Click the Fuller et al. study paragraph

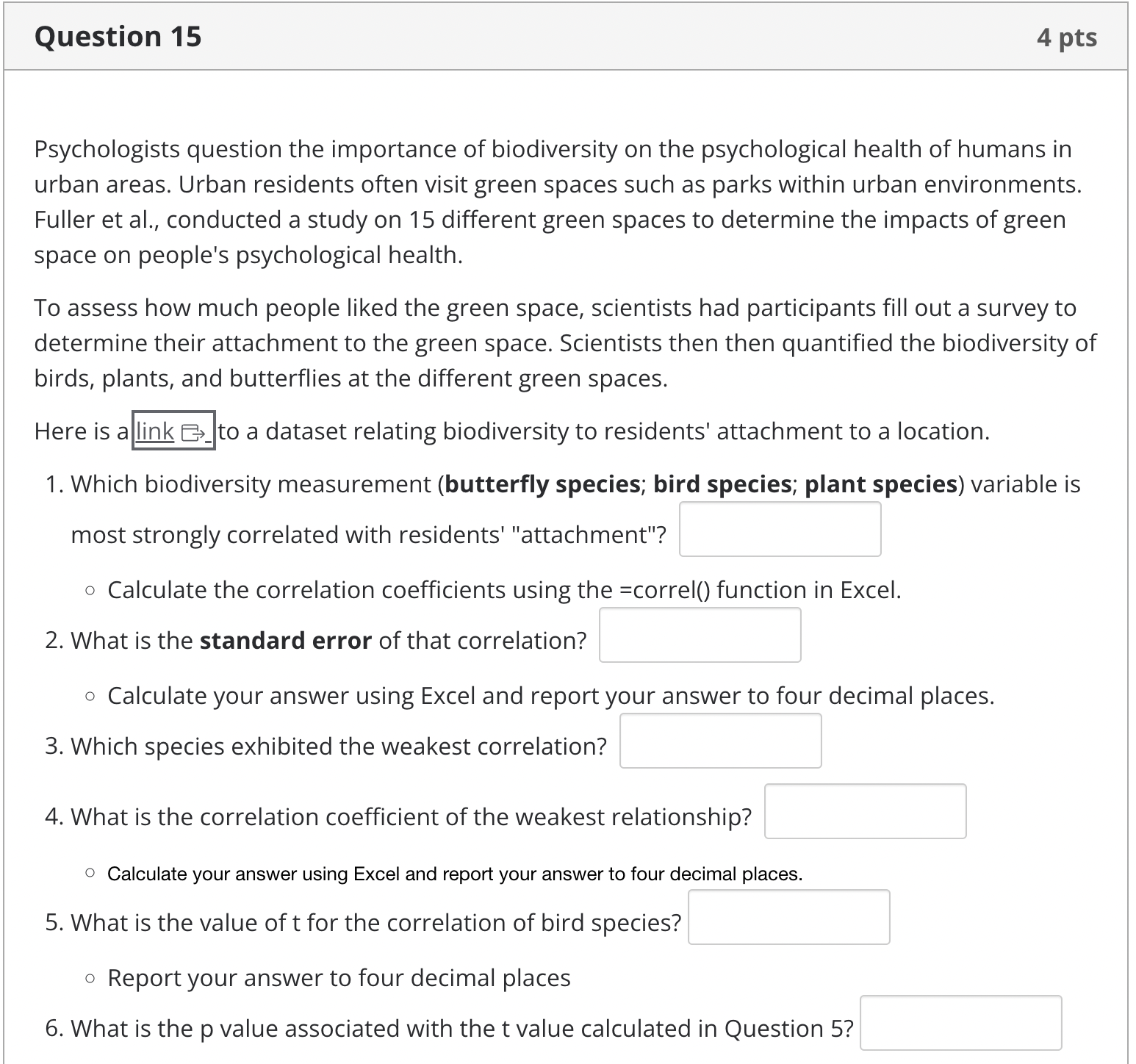(x=558, y=202)
